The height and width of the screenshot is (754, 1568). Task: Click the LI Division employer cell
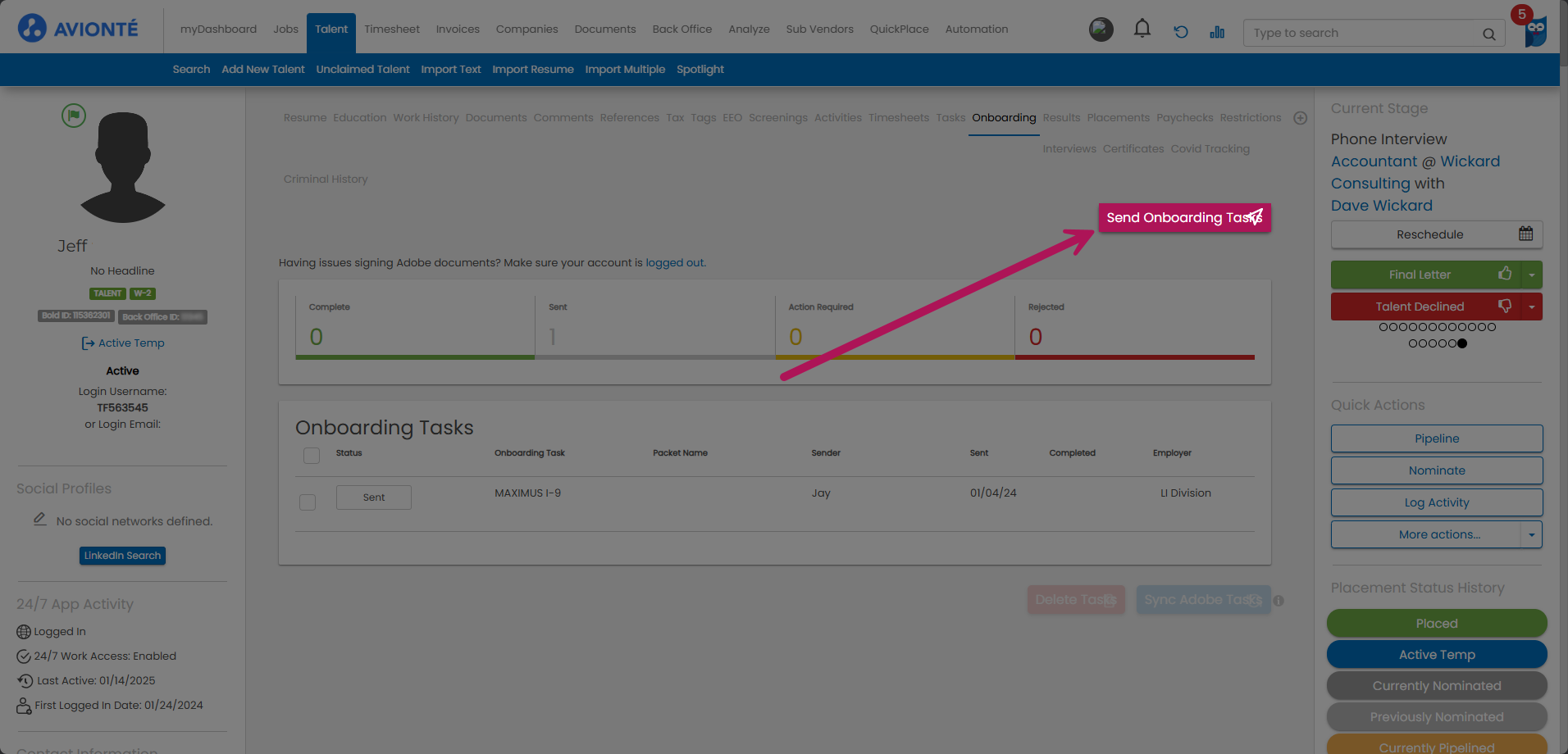point(1186,493)
